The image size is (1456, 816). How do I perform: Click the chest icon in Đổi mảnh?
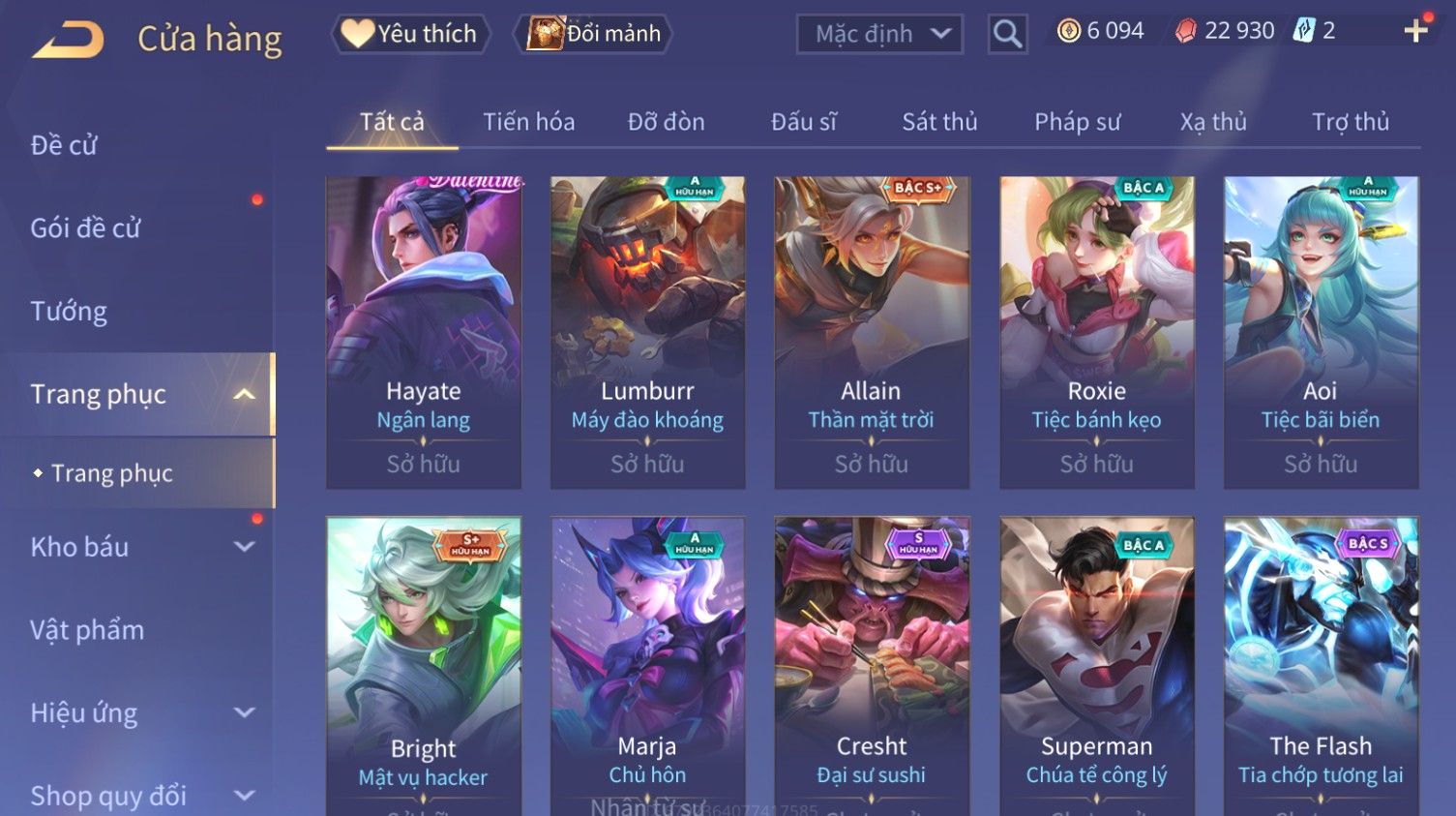click(545, 34)
